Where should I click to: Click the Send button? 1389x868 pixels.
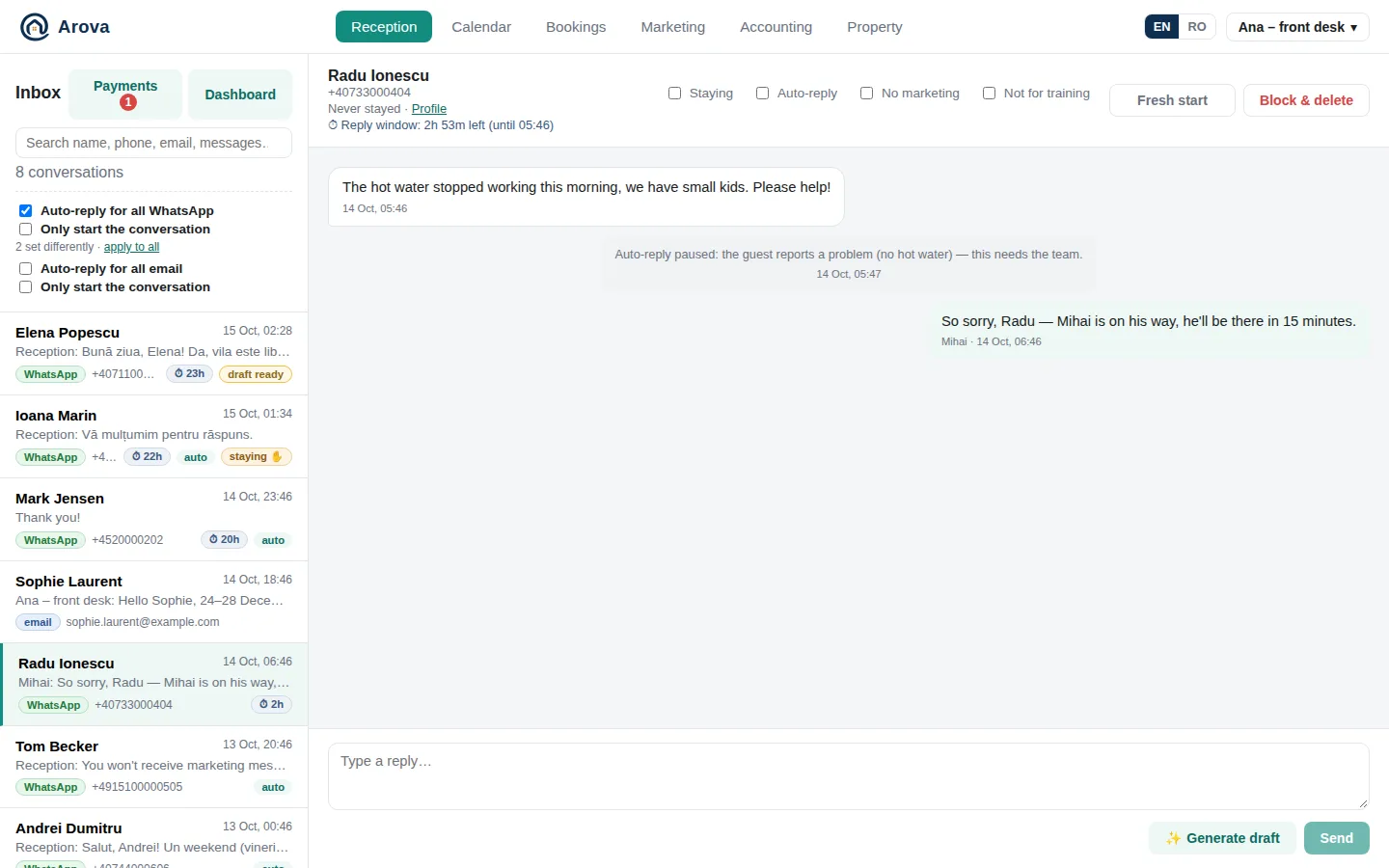click(x=1337, y=838)
